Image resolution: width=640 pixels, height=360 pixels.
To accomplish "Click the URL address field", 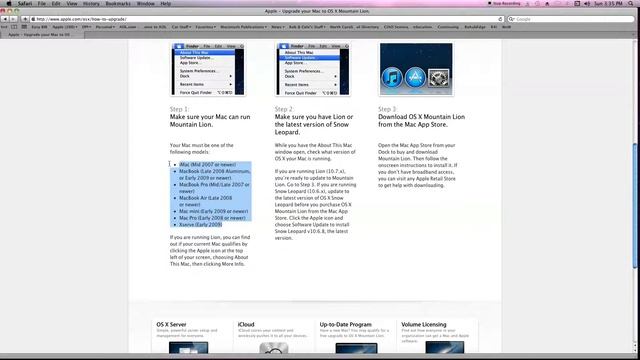I will [x=267, y=19].
